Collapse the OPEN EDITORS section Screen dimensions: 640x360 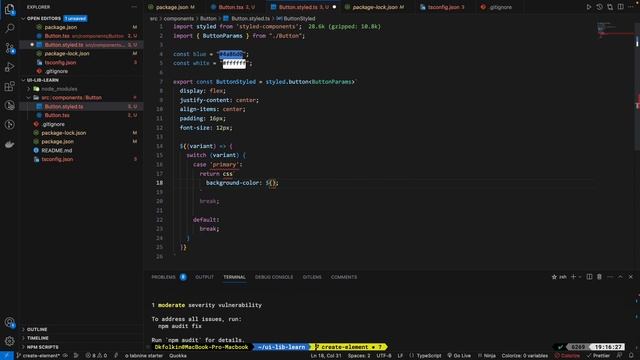coord(44,18)
